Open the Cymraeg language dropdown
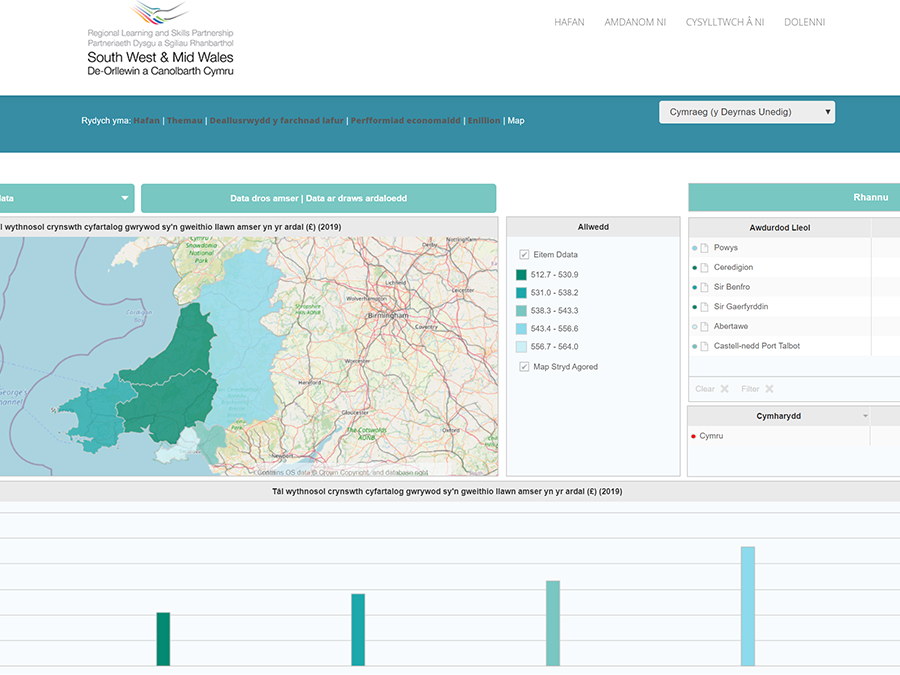Image resolution: width=900 pixels, height=675 pixels. 746,112
